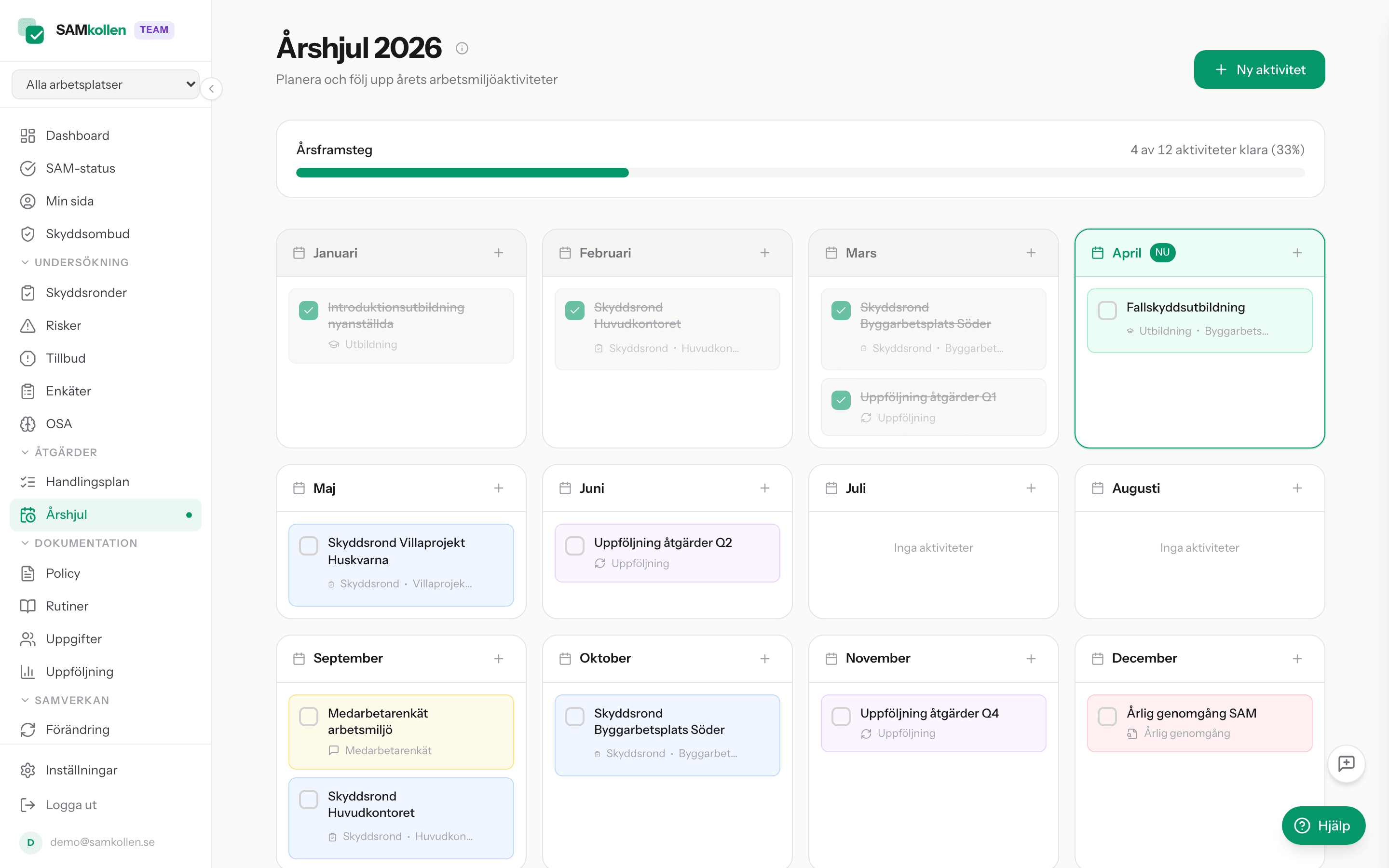The height and width of the screenshot is (868, 1389).
Task: Click plus icon in Januari header
Action: pyautogui.click(x=498, y=253)
